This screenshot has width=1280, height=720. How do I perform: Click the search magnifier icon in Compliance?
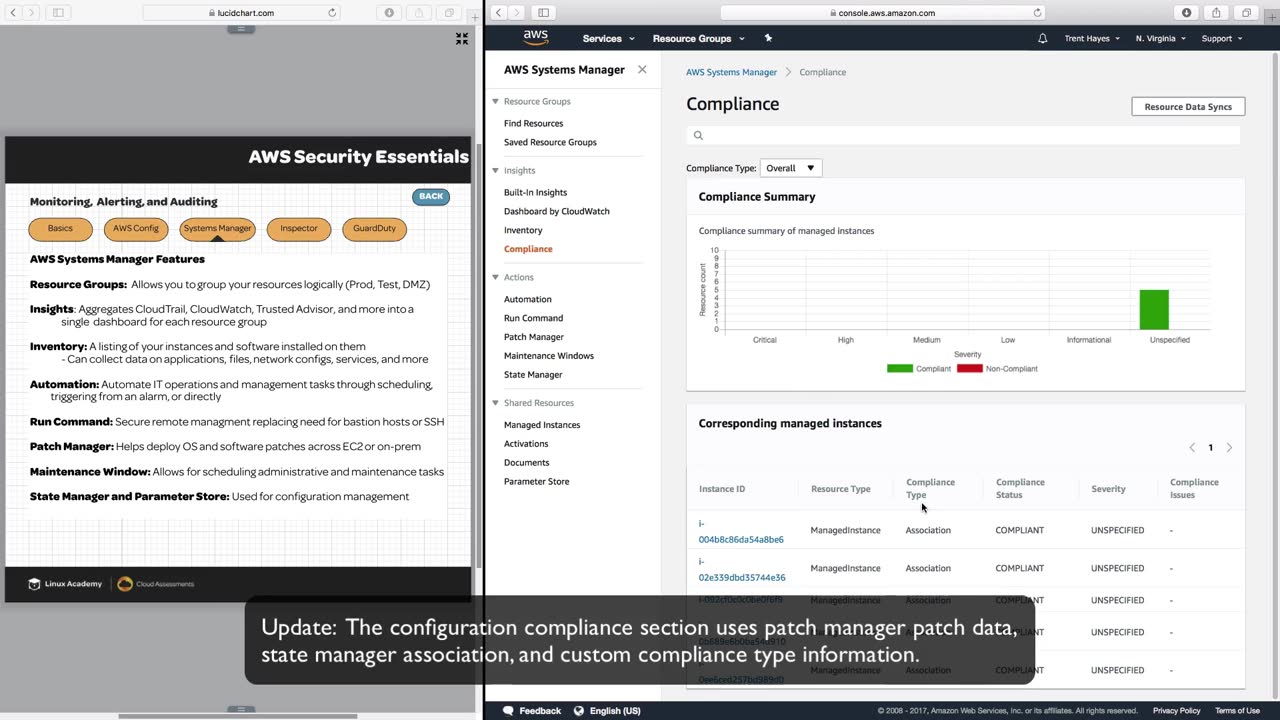coord(698,135)
